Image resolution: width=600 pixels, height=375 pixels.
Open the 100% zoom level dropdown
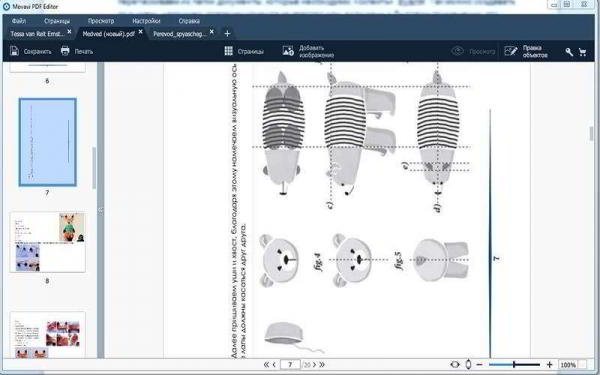(x=572, y=365)
